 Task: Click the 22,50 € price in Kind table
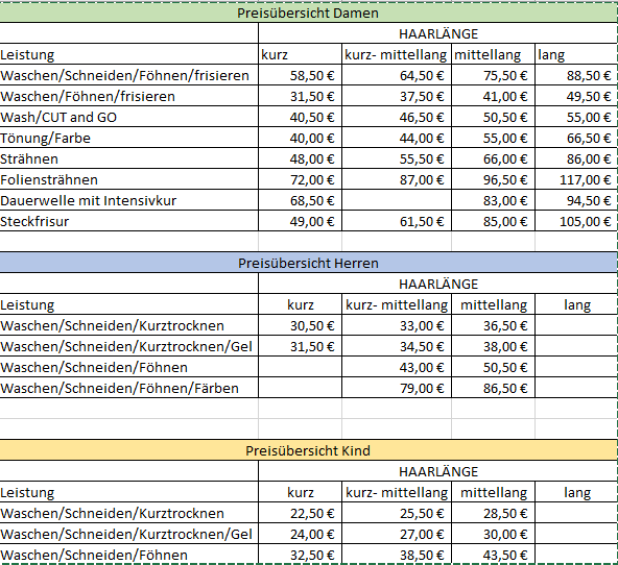pos(311,513)
